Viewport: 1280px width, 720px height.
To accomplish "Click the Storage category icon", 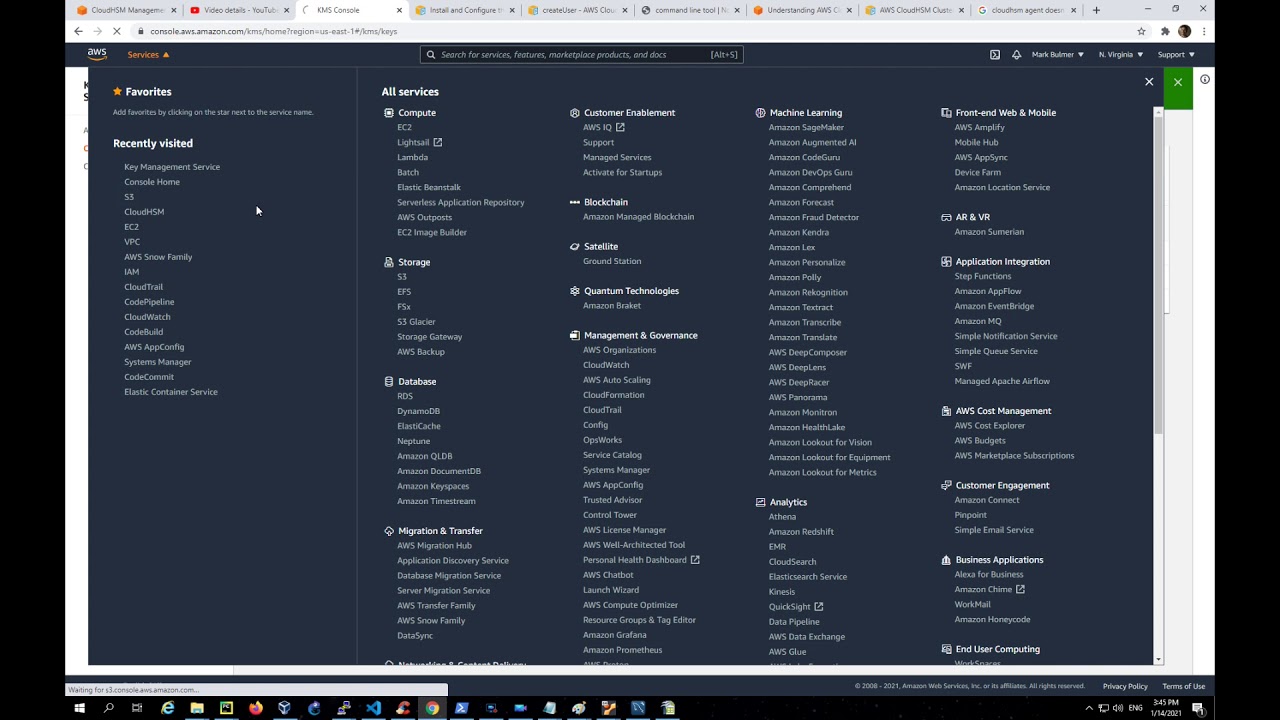I will (x=389, y=262).
